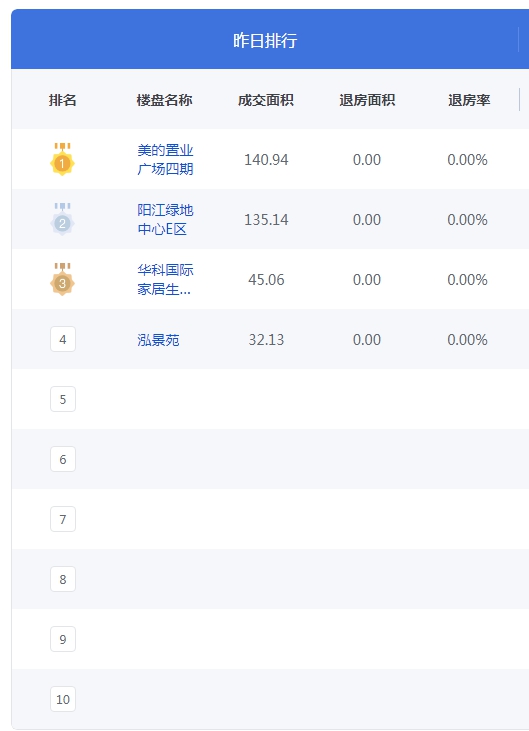
Task: Open 美的置业广场四期 property link
Action: (x=165, y=159)
